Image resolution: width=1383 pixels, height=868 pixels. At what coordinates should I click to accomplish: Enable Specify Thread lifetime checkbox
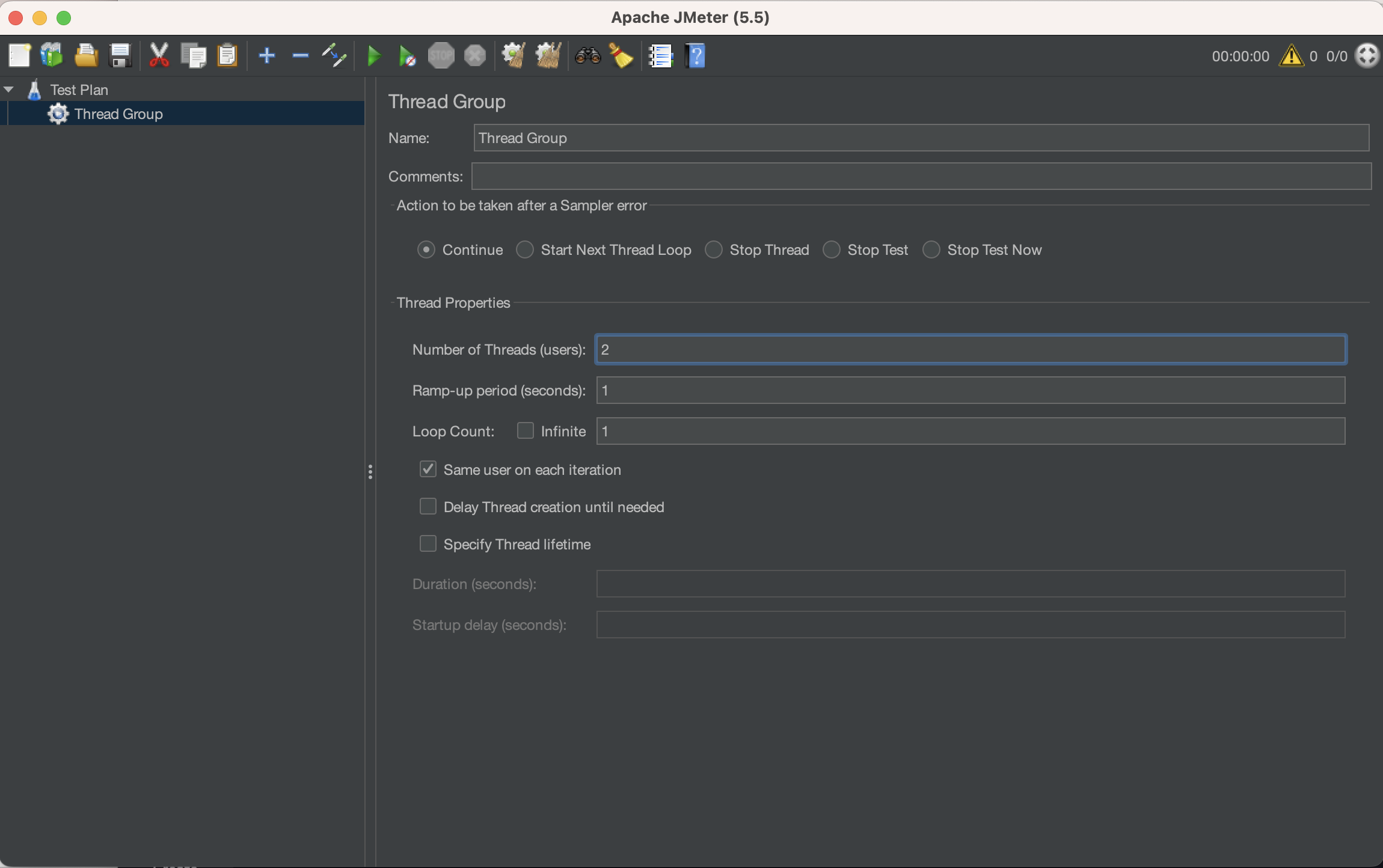tap(428, 544)
